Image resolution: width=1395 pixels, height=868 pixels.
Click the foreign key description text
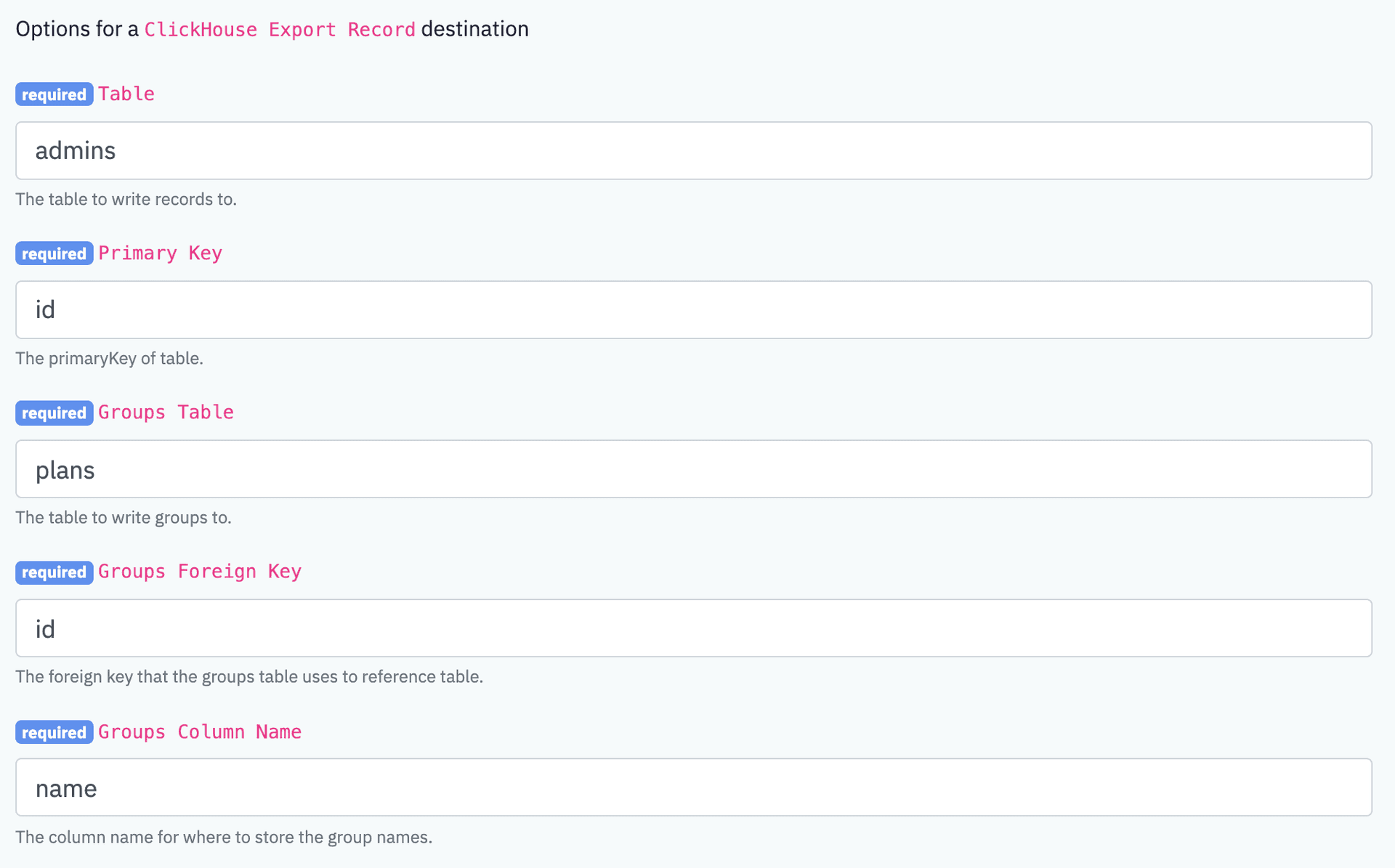click(x=249, y=676)
